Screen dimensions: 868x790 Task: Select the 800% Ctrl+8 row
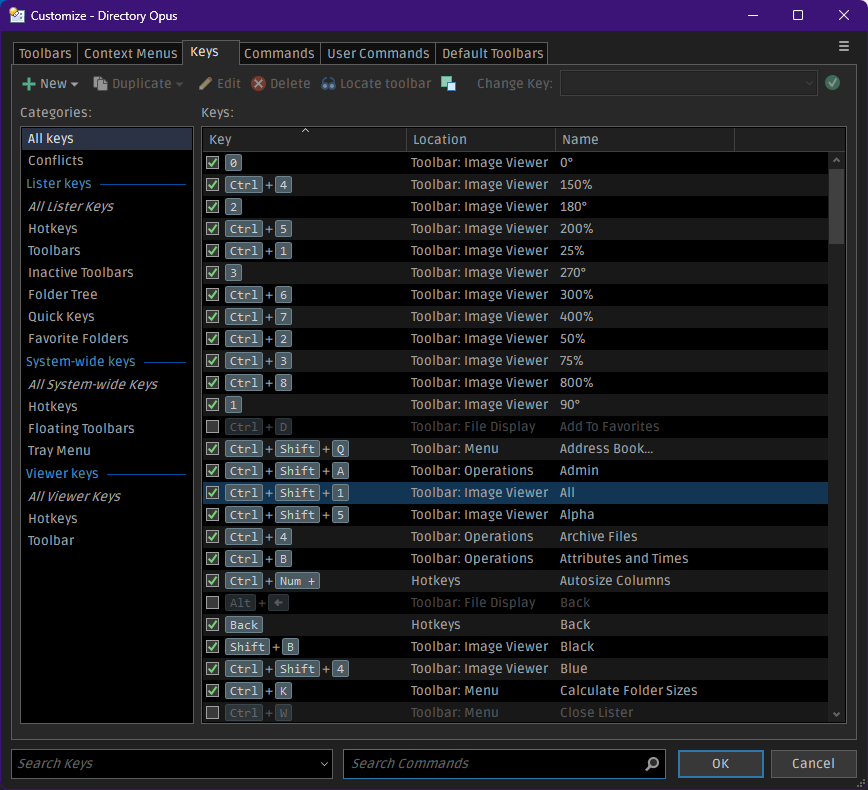click(515, 383)
